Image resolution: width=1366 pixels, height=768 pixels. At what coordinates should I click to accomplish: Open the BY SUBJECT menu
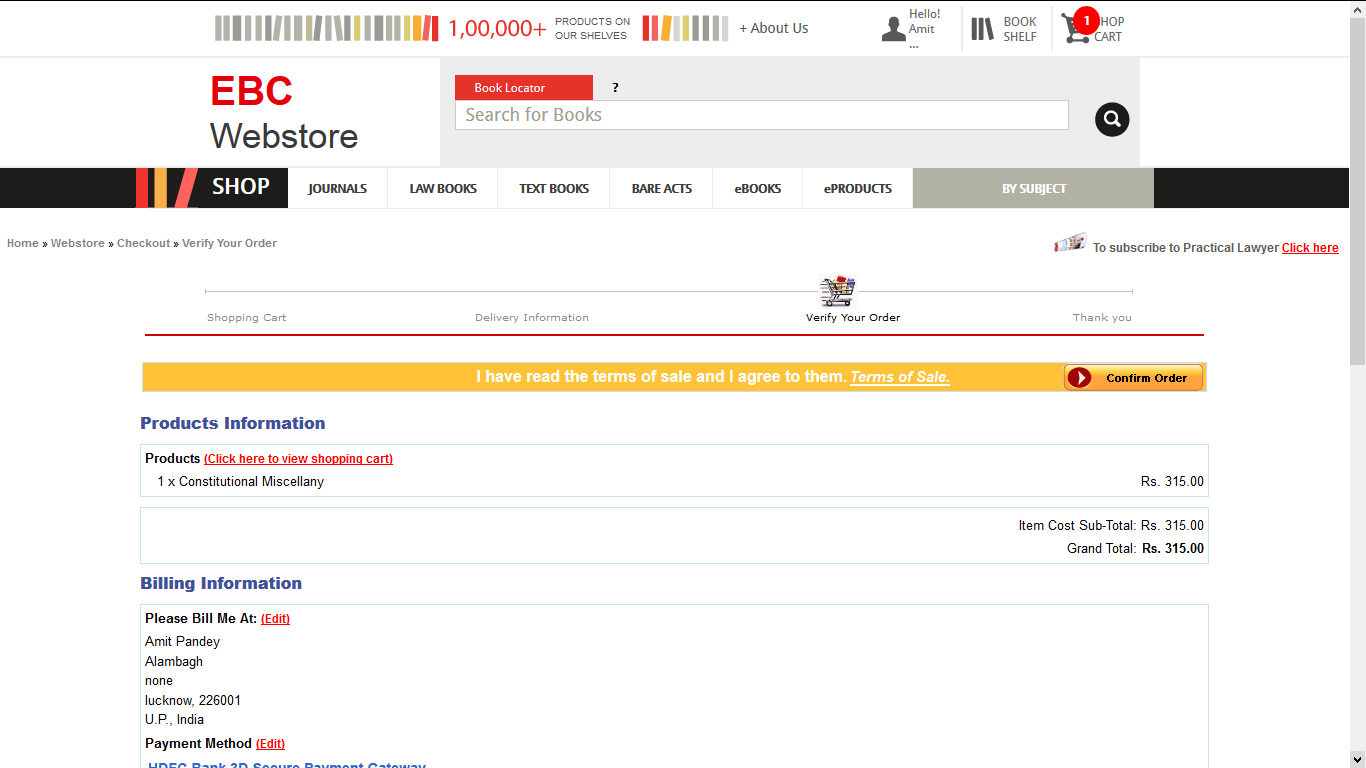pos(1034,188)
